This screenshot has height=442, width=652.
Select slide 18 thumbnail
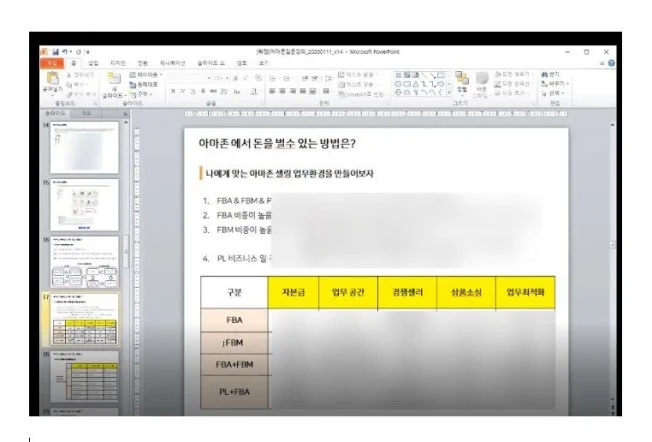(x=84, y=377)
